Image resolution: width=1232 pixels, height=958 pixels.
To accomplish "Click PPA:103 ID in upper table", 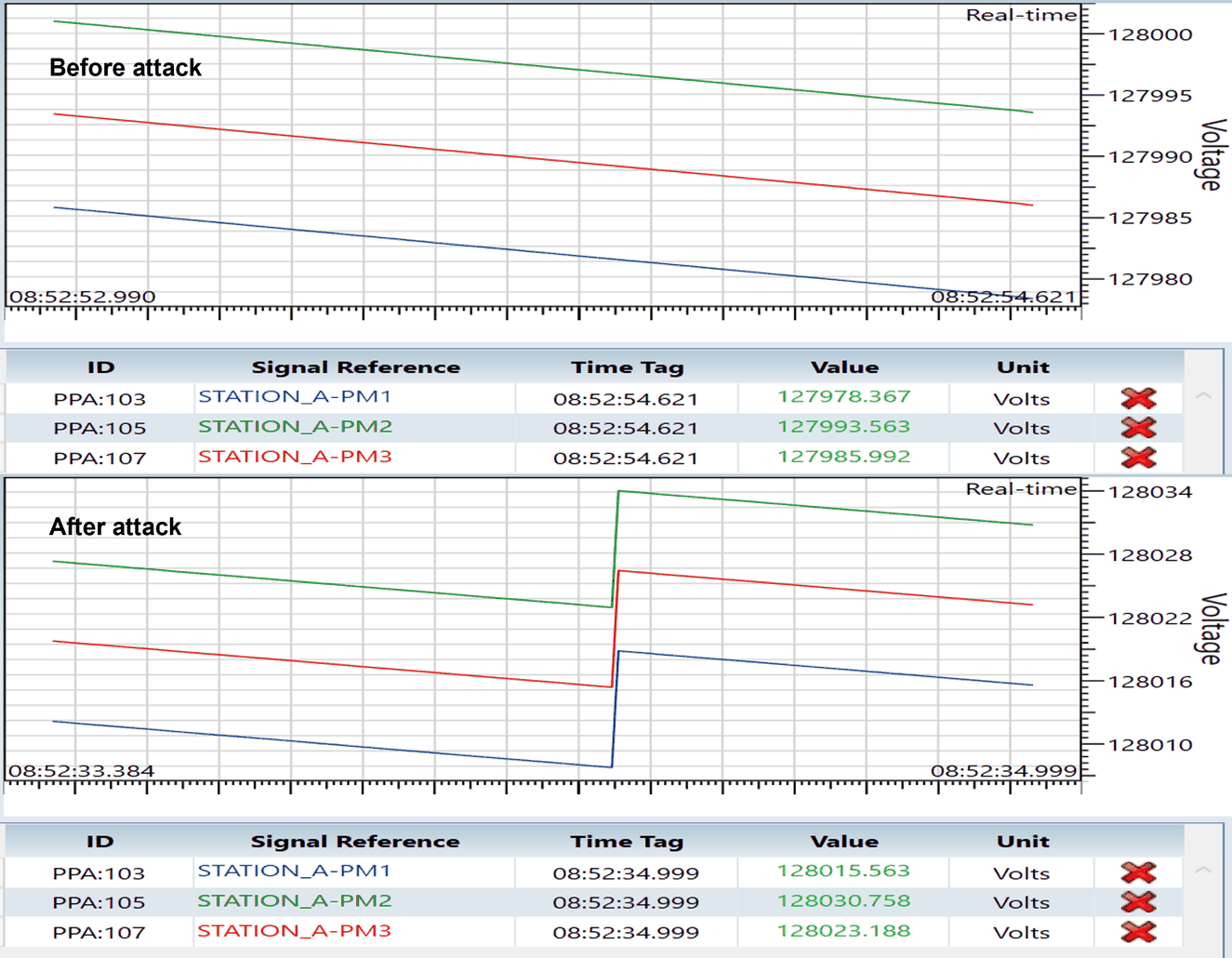I will click(99, 399).
